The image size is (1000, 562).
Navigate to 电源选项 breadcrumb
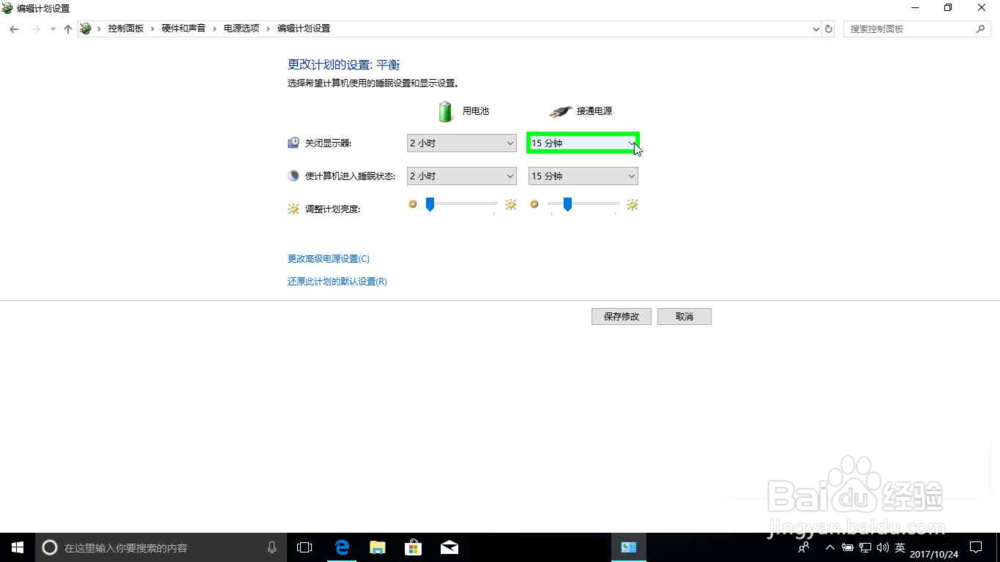[x=241, y=29]
